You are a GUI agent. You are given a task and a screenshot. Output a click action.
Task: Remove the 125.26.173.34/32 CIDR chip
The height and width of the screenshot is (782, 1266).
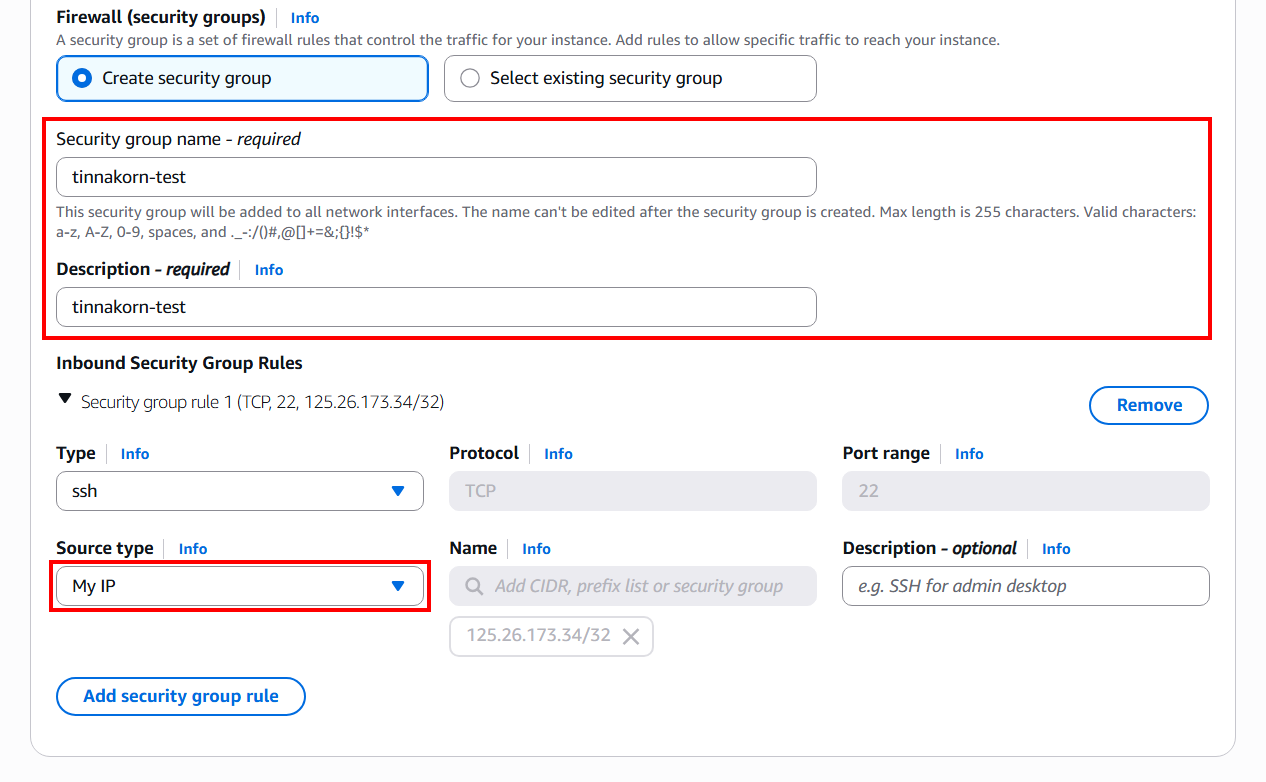click(x=631, y=636)
